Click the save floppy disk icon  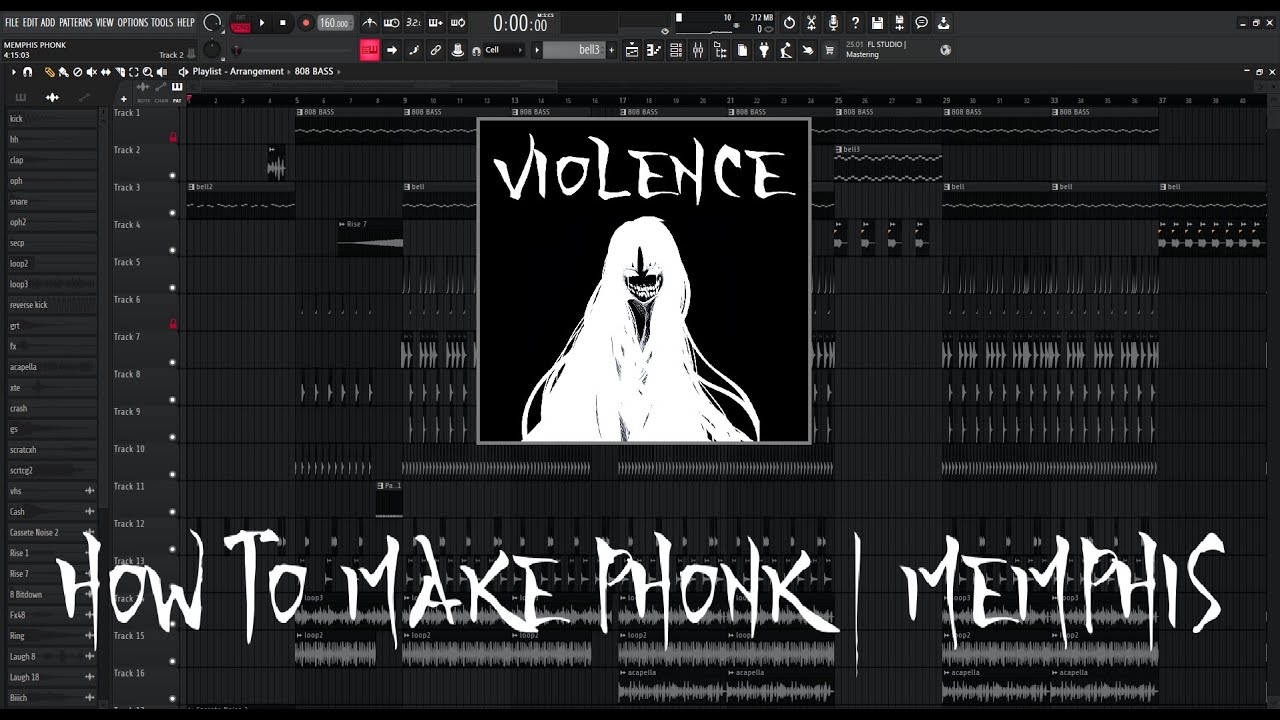coord(877,23)
